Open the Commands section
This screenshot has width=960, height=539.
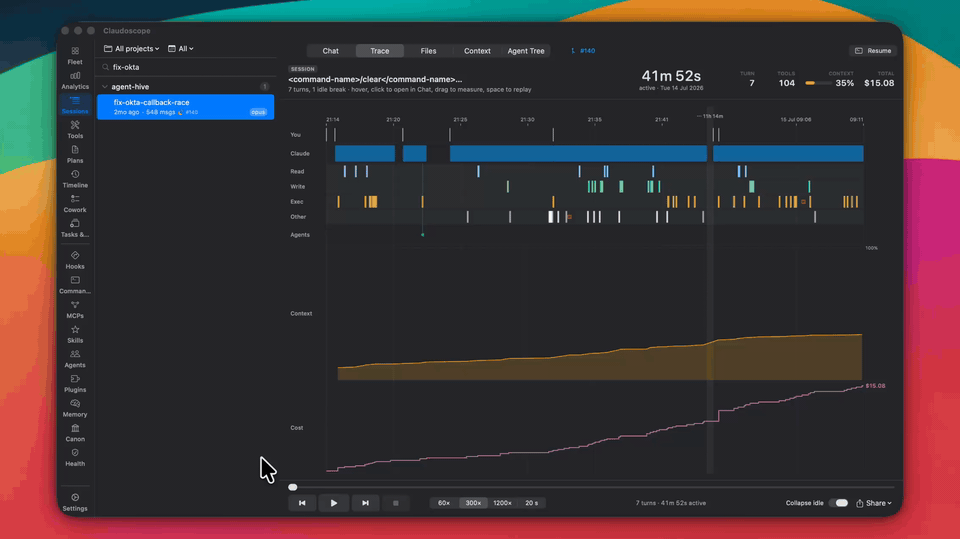click(x=75, y=285)
